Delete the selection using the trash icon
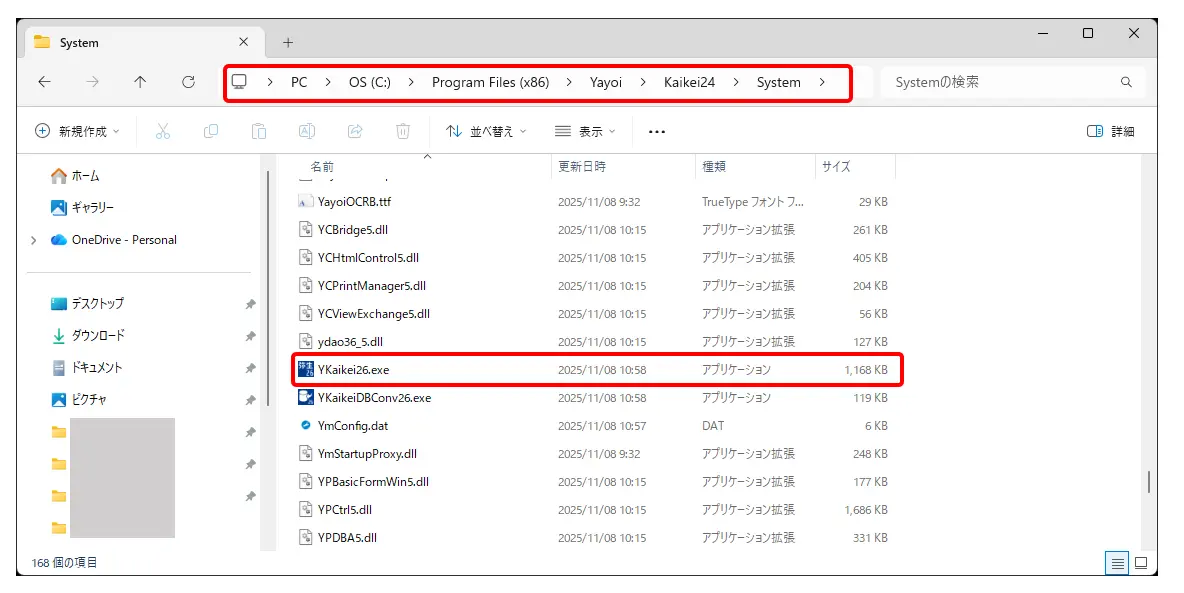Viewport: 1184px width, 593px height. (x=403, y=131)
